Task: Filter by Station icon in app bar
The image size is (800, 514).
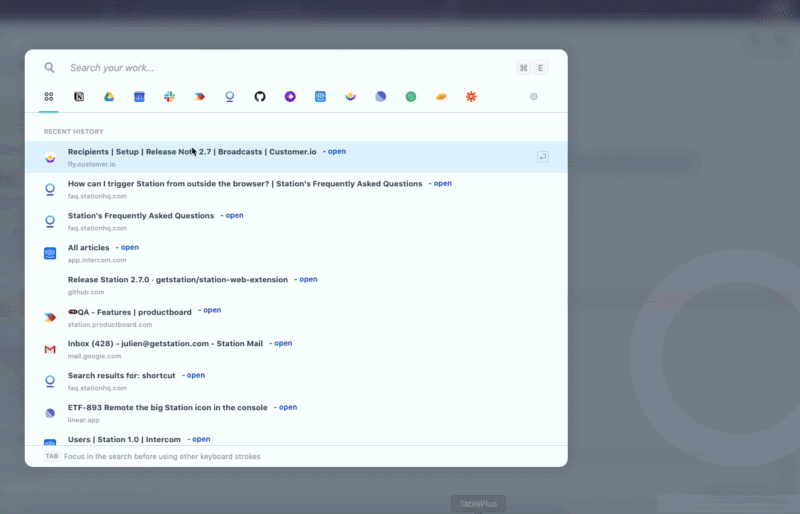Action: click(230, 96)
